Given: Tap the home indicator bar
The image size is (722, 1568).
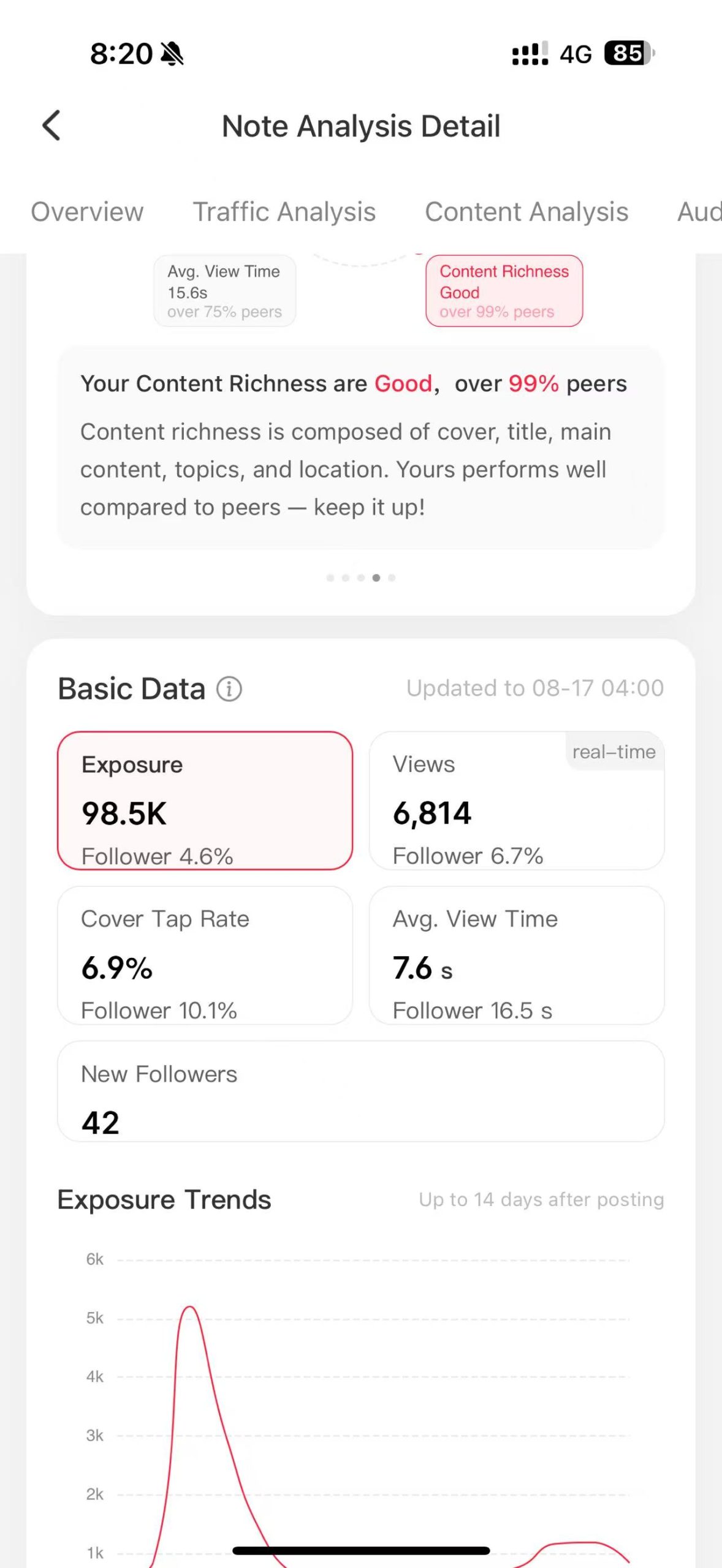Looking at the screenshot, I should 360,1550.
